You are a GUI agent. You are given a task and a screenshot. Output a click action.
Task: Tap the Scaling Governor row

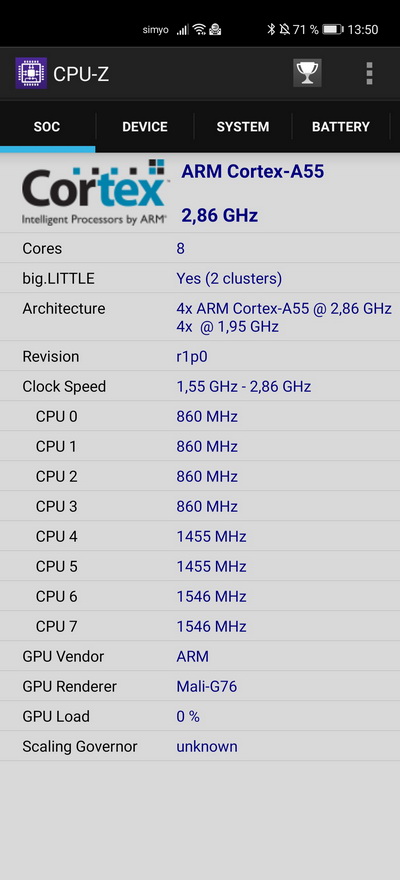[200, 746]
